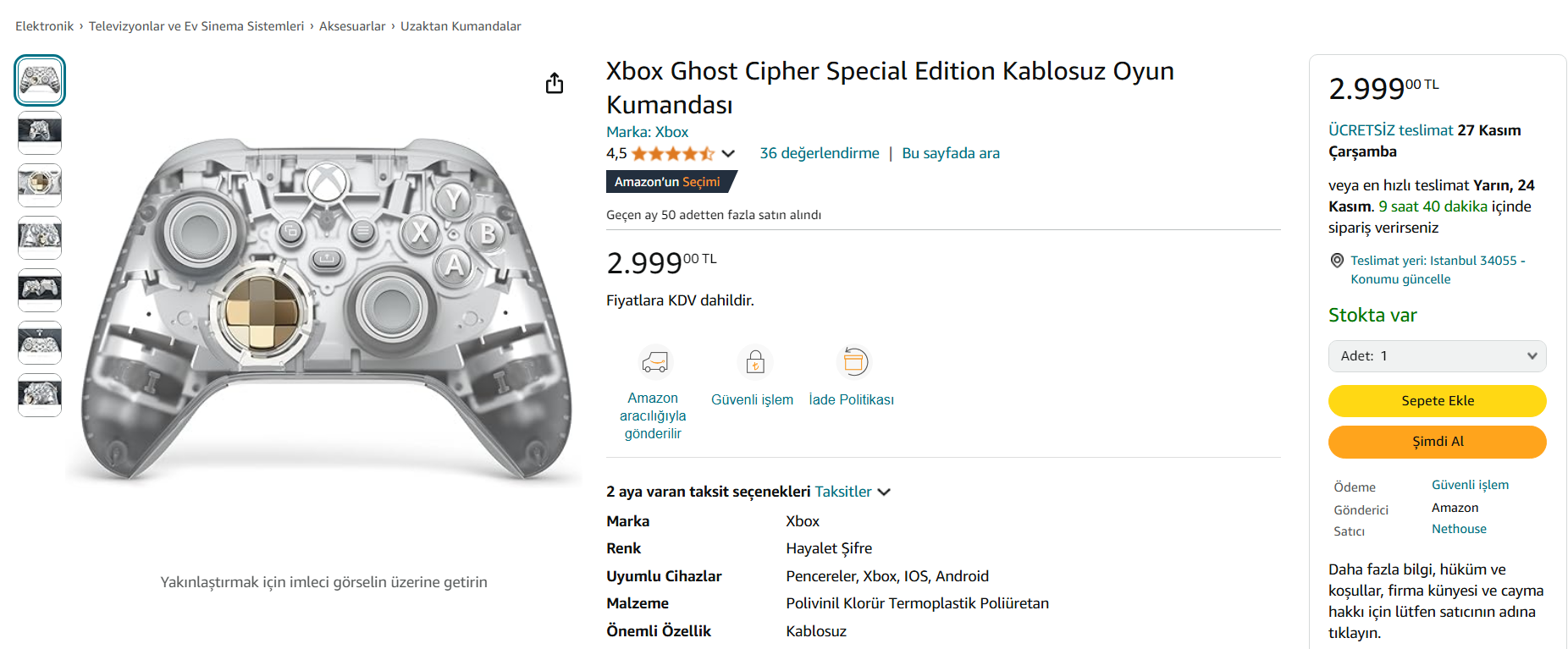The image size is (1568, 649).
Task: Open Televizyonlar ve Ev Sinema Sistemleri breadcrumb
Action: (196, 26)
